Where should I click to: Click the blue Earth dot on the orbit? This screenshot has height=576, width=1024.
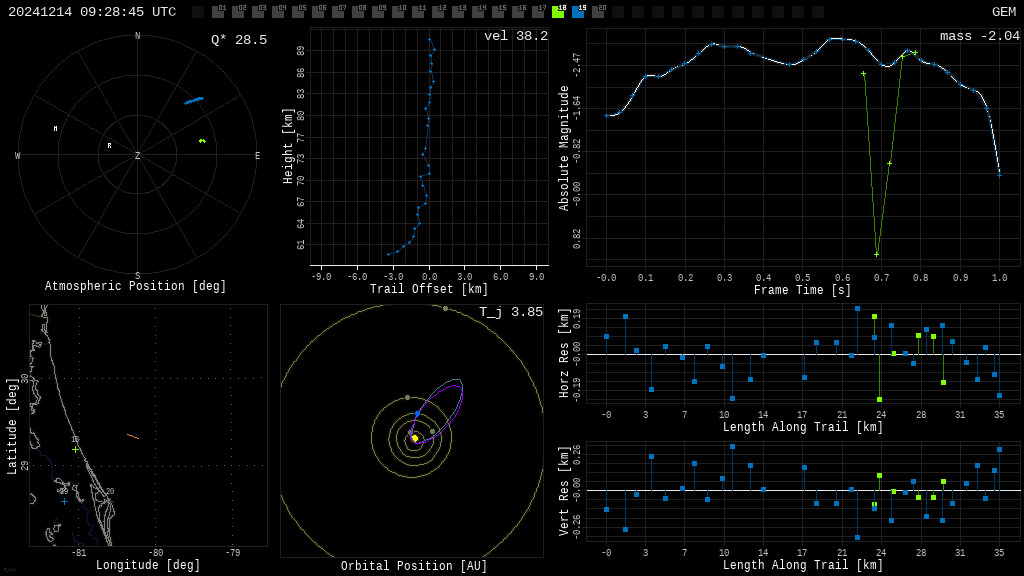(418, 413)
